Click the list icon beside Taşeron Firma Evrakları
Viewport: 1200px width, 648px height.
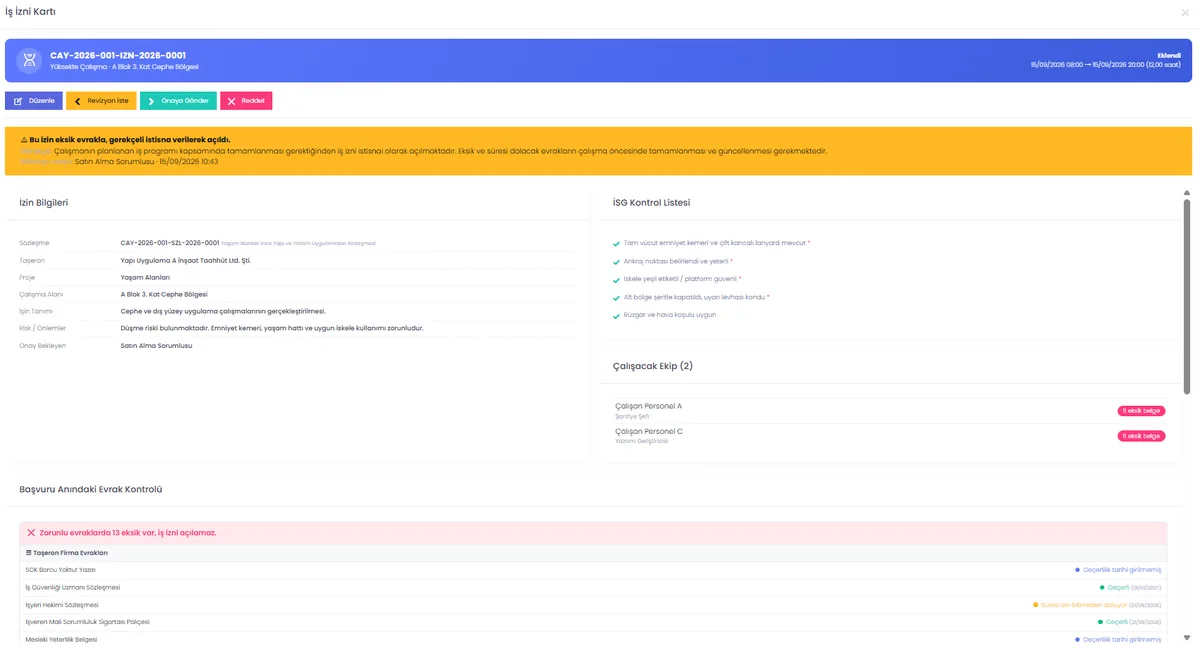29,552
